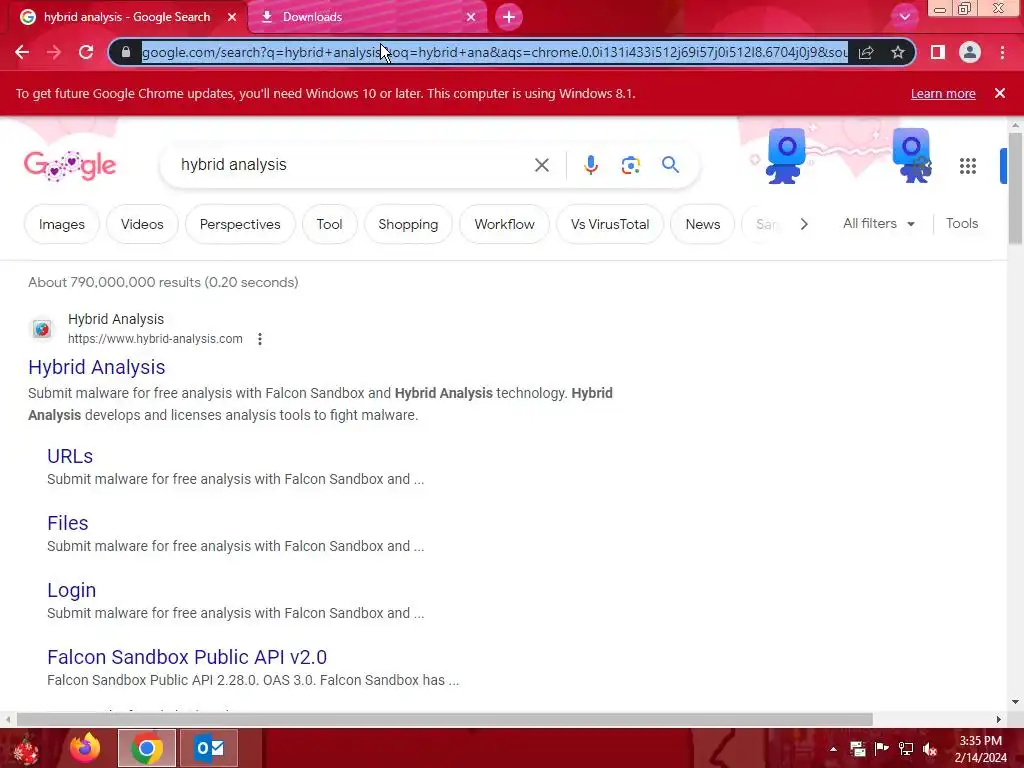
Task: Click the forward navigation arrow
Action: tap(54, 52)
